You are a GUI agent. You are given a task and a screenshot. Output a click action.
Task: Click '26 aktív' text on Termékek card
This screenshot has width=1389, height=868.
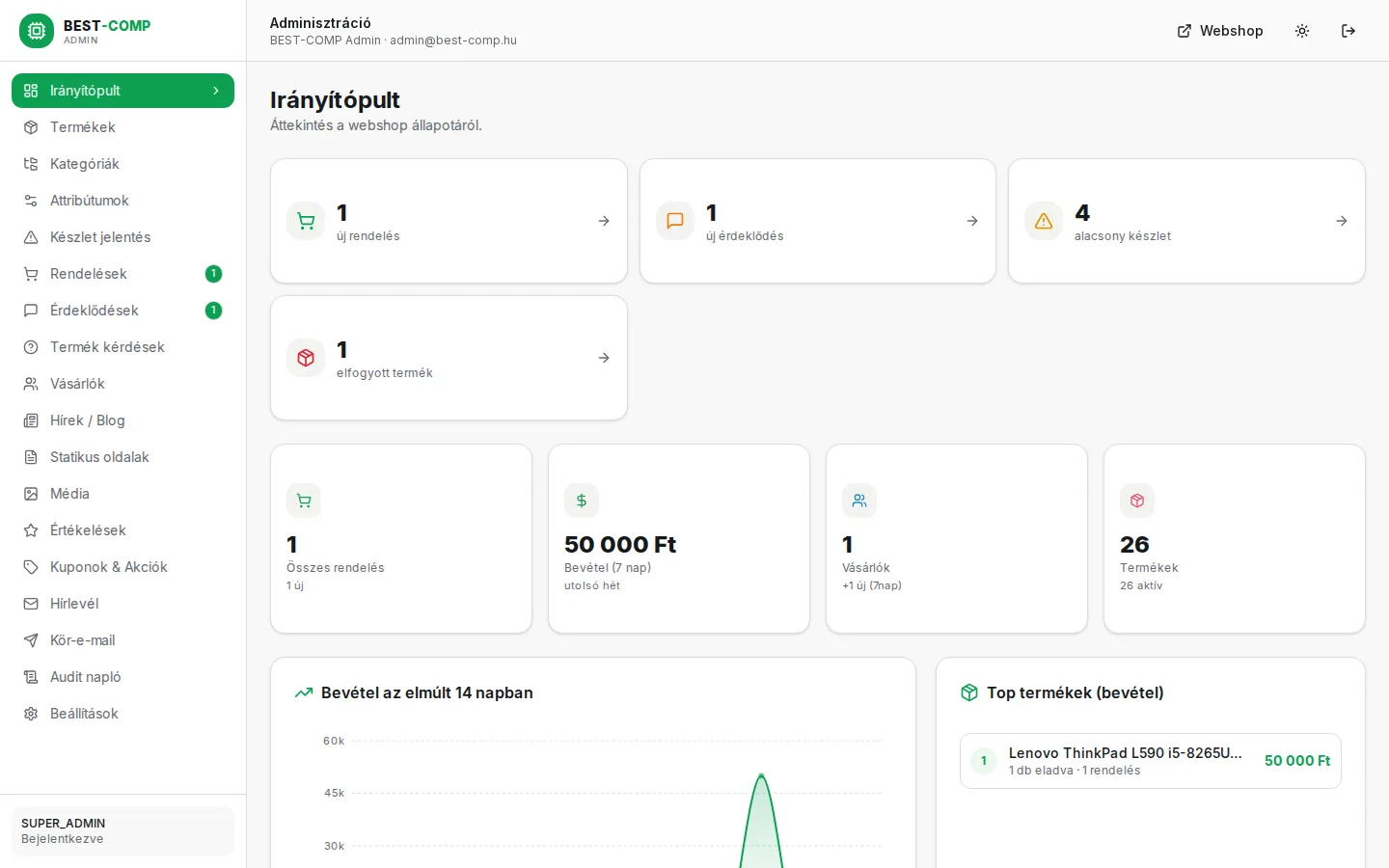[x=1141, y=585]
